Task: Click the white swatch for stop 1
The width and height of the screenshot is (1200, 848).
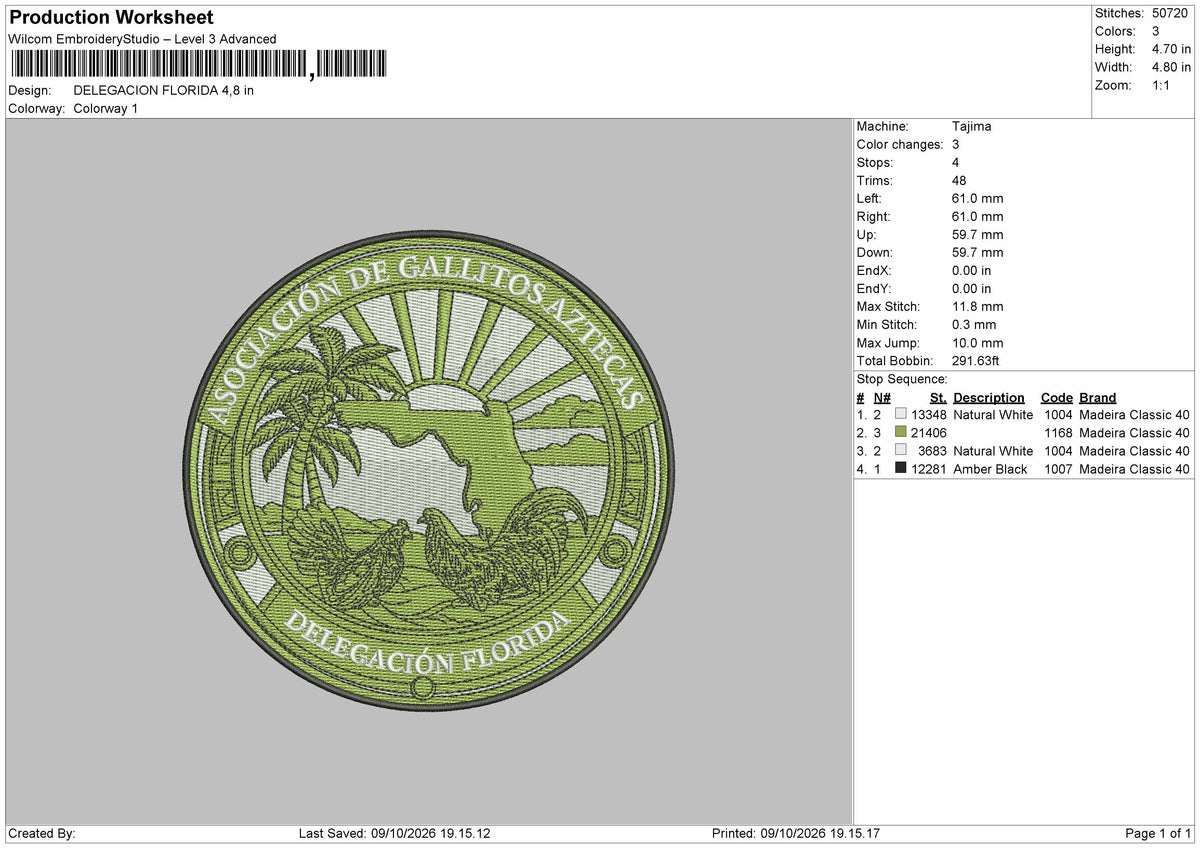Action: (x=901, y=414)
